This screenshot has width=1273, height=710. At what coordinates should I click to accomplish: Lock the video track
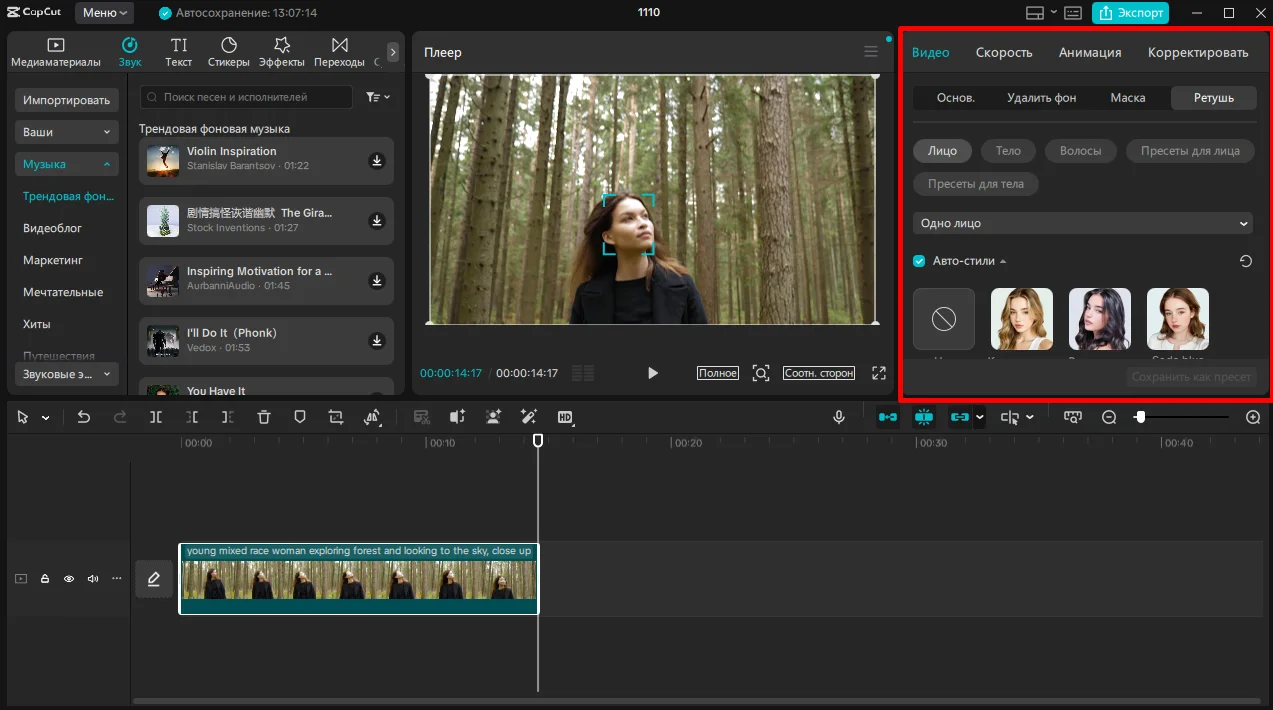pyautogui.click(x=45, y=579)
